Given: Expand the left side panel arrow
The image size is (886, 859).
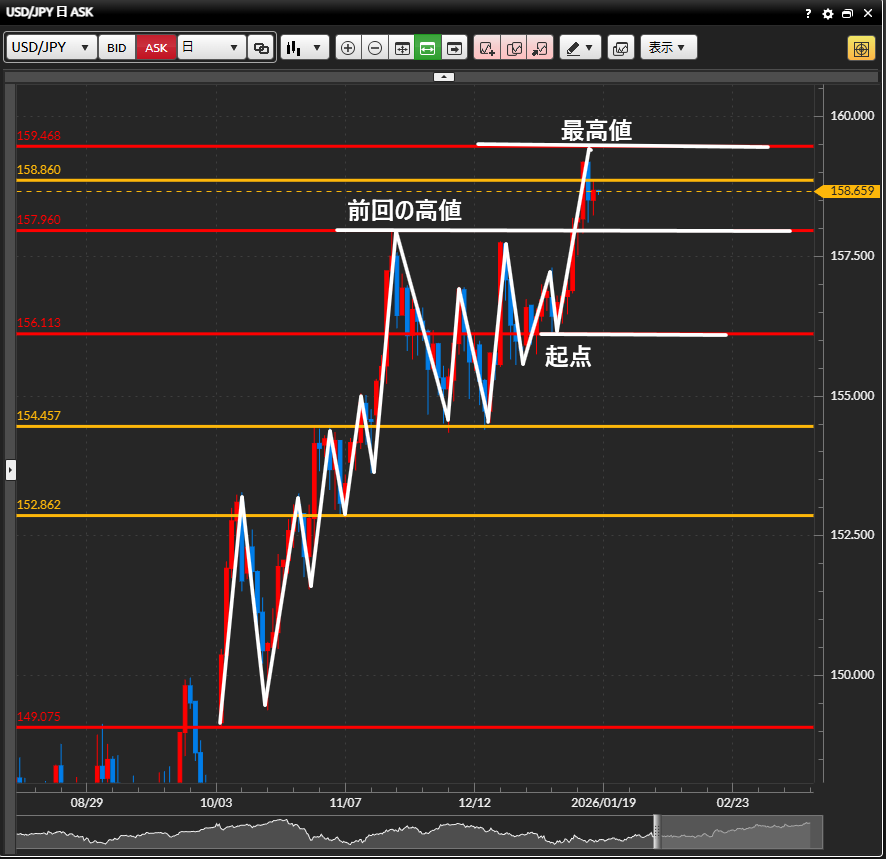Looking at the screenshot, I should (10, 468).
